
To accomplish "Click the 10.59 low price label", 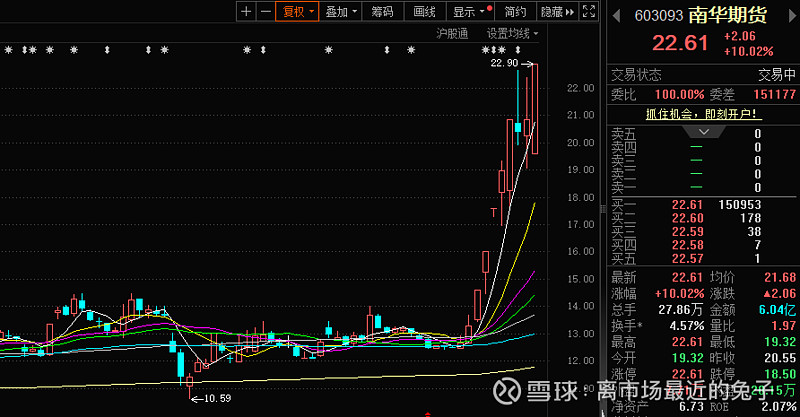I will tap(217, 399).
